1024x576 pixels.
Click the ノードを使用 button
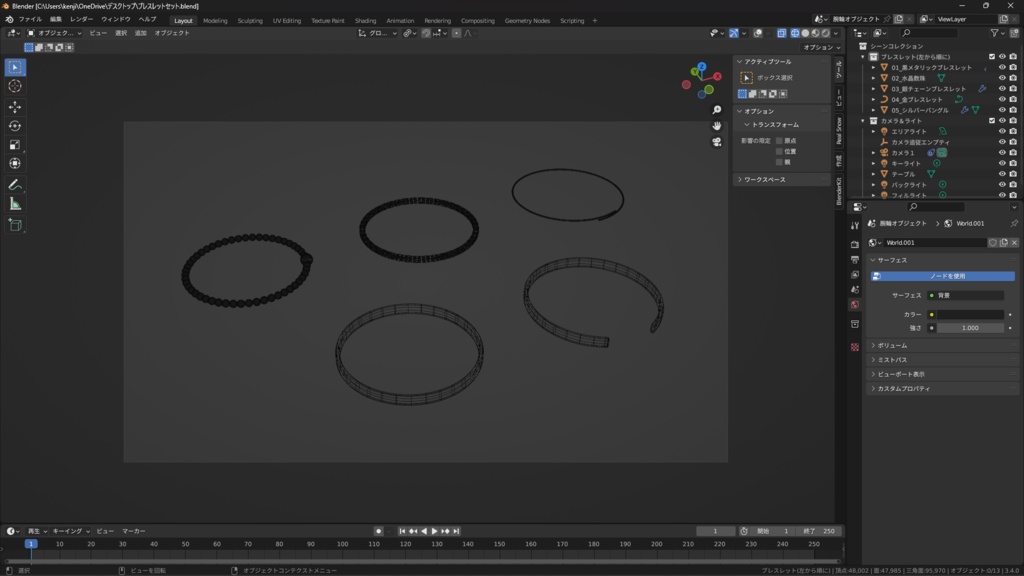(947, 276)
